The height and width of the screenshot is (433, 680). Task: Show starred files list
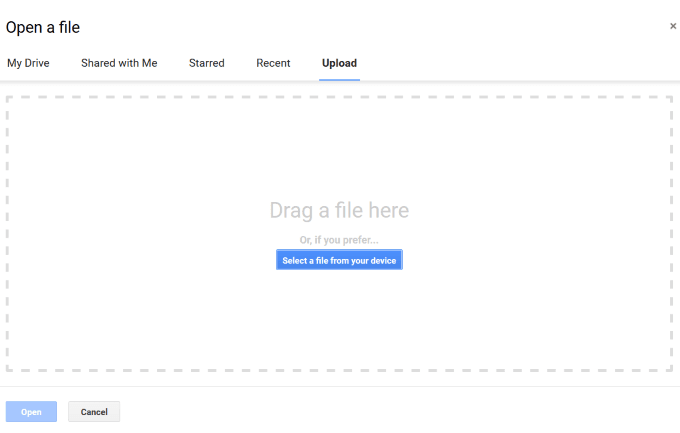coord(207,63)
